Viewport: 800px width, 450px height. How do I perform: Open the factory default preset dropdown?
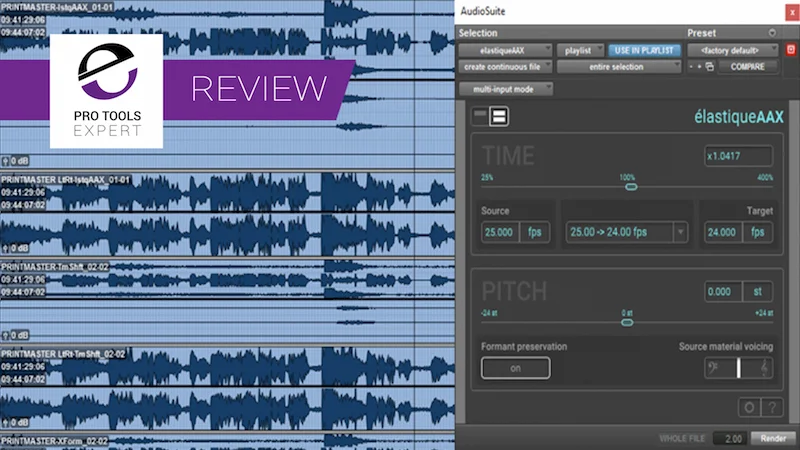pyautogui.click(x=732, y=51)
